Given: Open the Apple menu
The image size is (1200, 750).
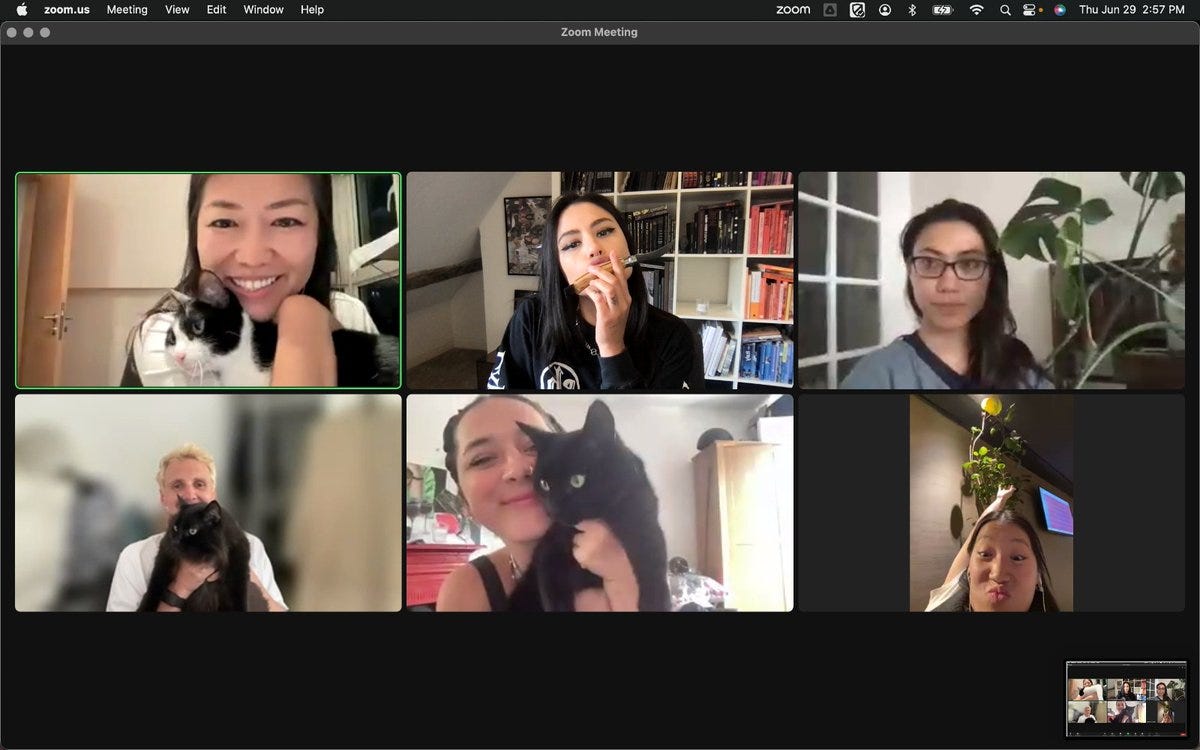Looking at the screenshot, I should (22, 9).
